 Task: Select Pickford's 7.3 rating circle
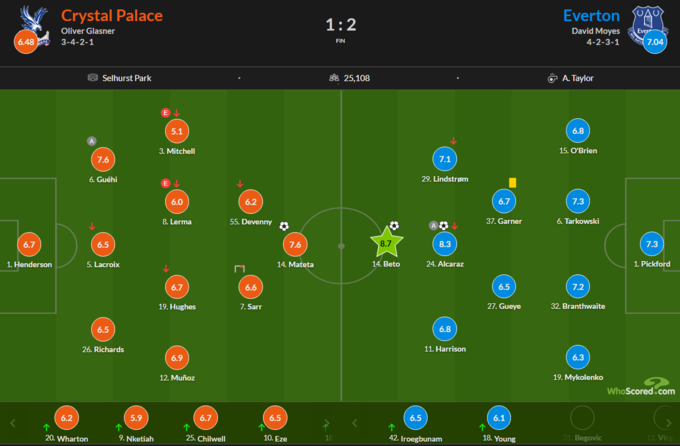(x=652, y=245)
